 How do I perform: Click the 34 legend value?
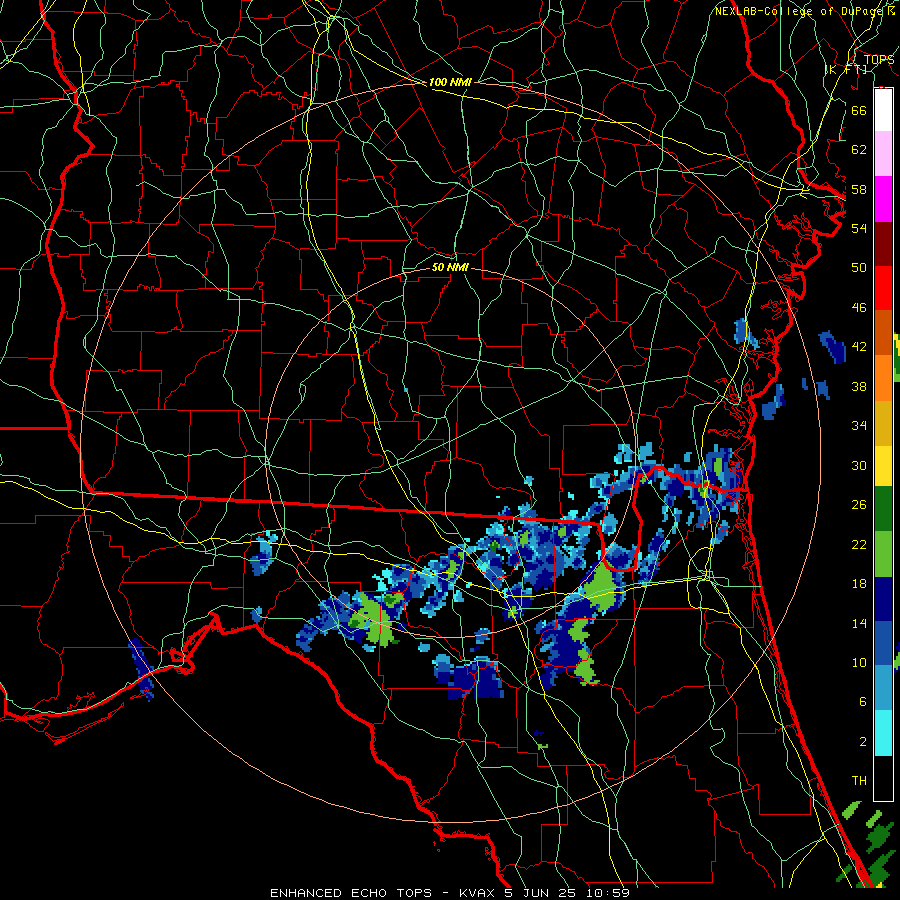[859, 426]
